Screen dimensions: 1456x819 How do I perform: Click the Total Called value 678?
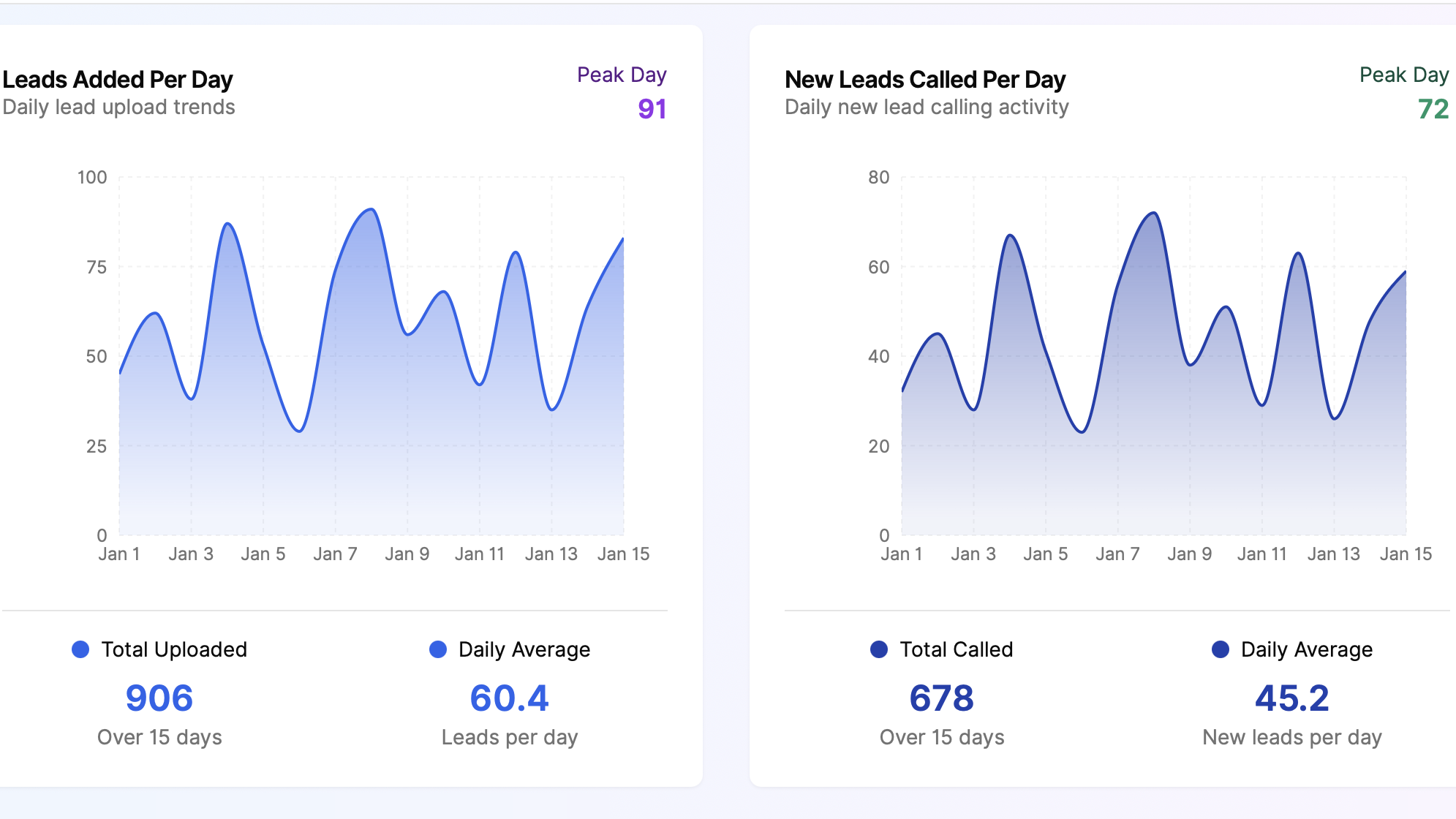[x=941, y=698]
